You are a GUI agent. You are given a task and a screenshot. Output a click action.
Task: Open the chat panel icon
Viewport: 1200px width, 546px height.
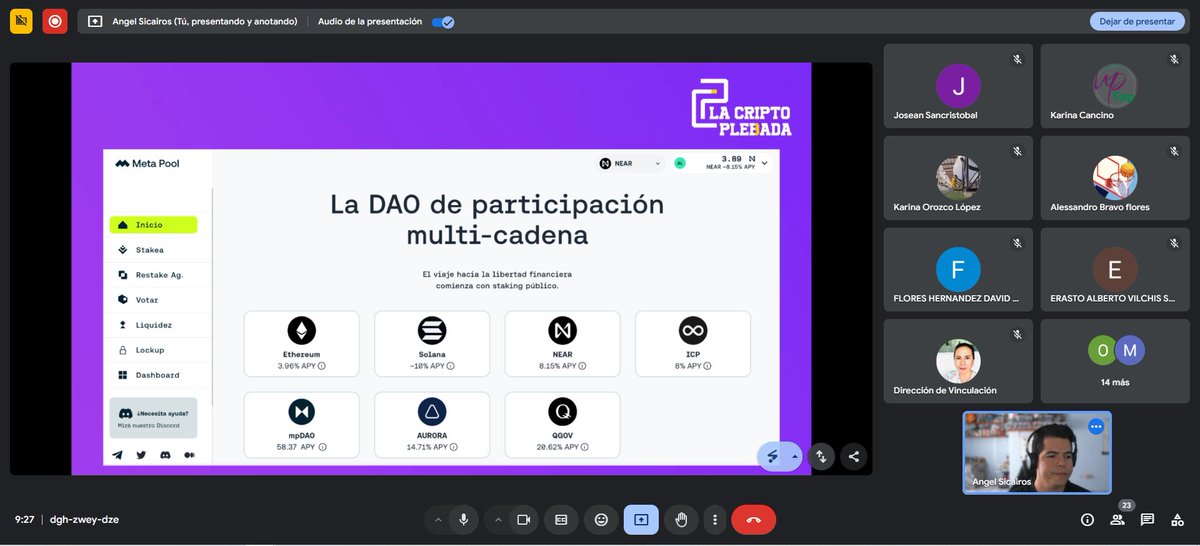click(1147, 520)
